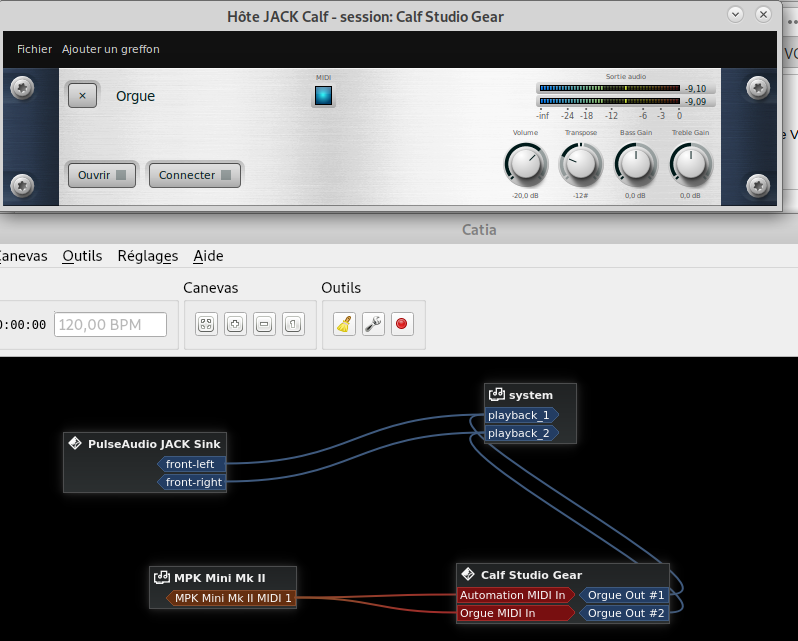Select the Orgue MIDI In port
Viewport: 798px width, 641px height.
[x=516, y=614]
